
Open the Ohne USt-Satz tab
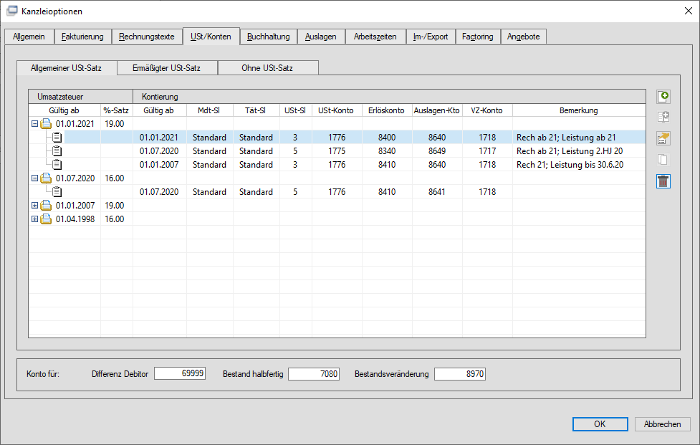coord(267,68)
